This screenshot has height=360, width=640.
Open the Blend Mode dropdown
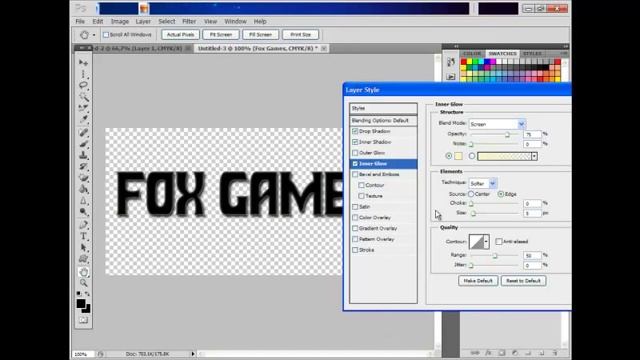(x=497, y=124)
